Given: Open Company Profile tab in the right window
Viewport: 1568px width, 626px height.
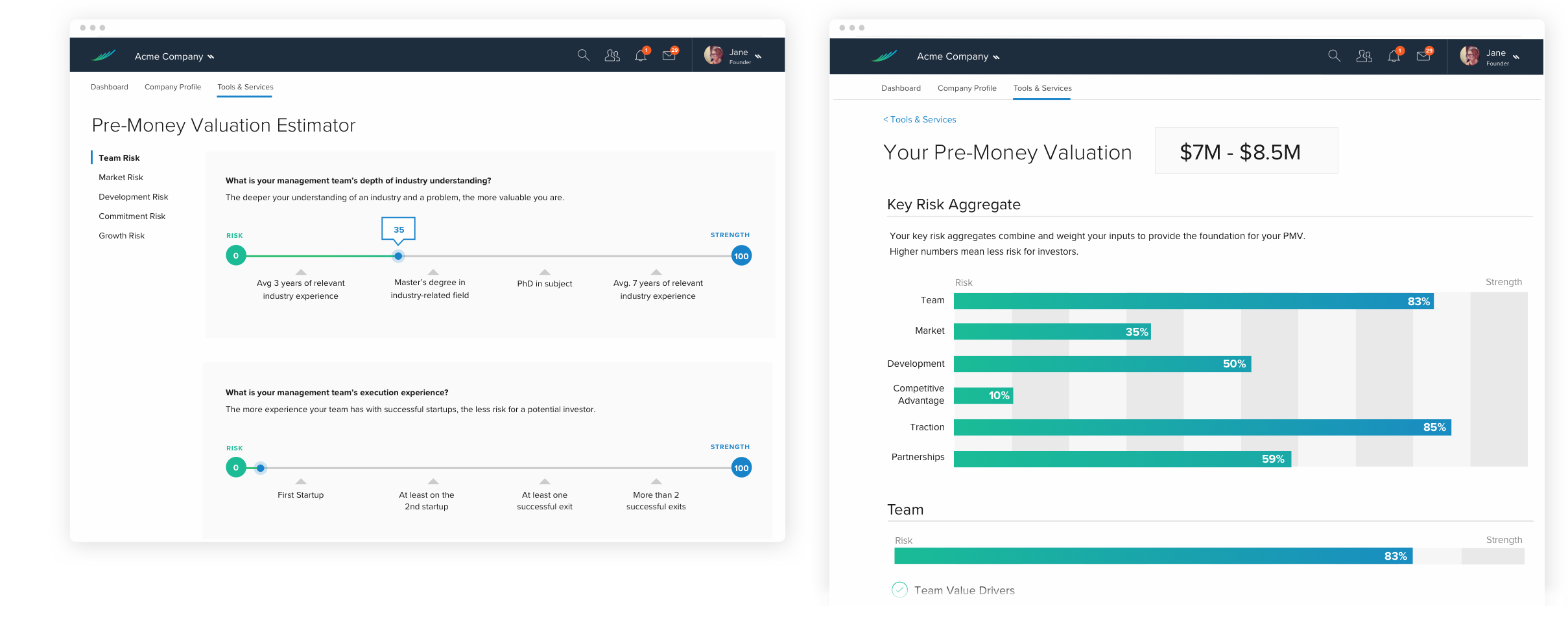Looking at the screenshot, I should (967, 88).
